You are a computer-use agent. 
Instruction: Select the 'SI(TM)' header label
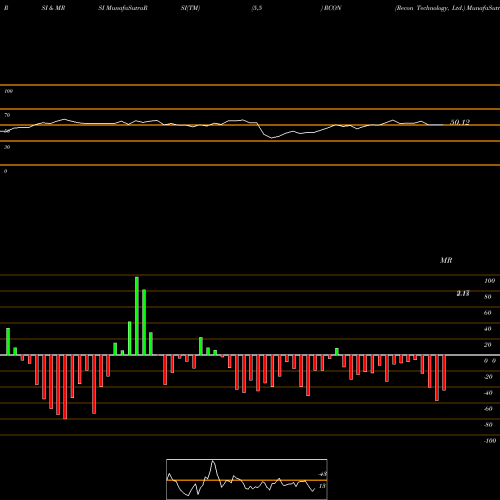pos(190,8)
